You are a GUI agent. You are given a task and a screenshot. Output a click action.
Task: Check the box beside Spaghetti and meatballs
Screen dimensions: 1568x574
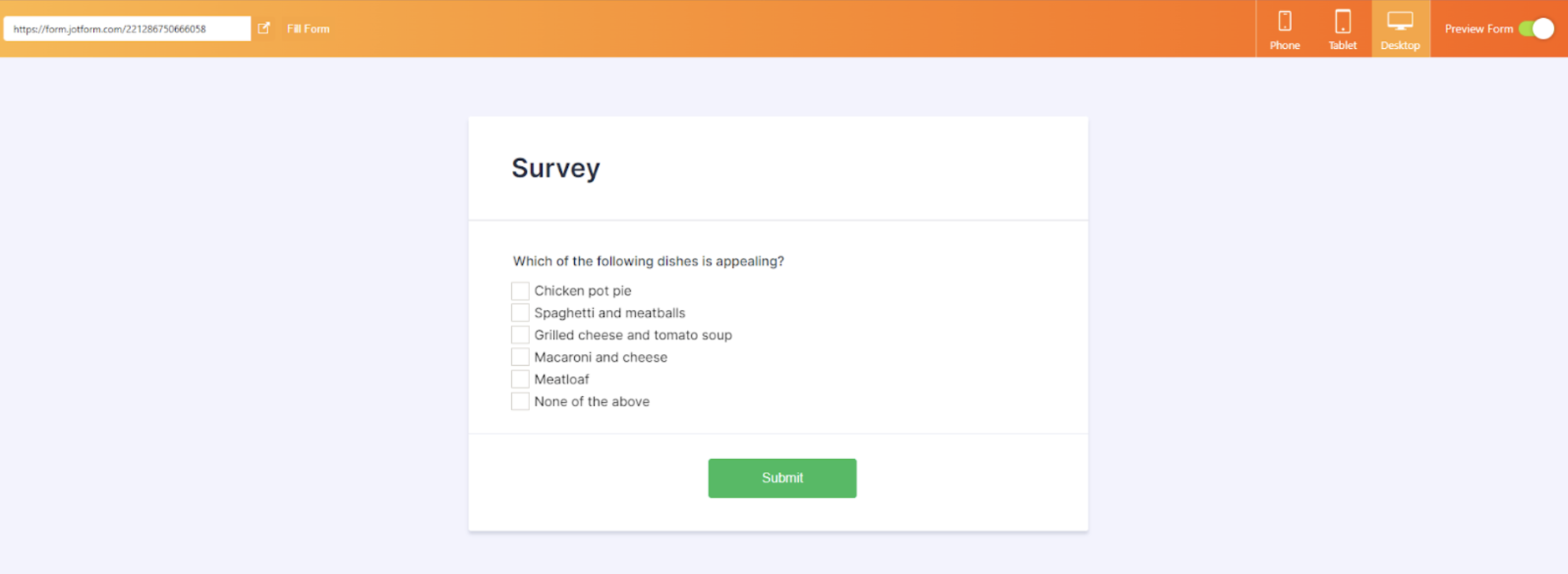tap(520, 313)
